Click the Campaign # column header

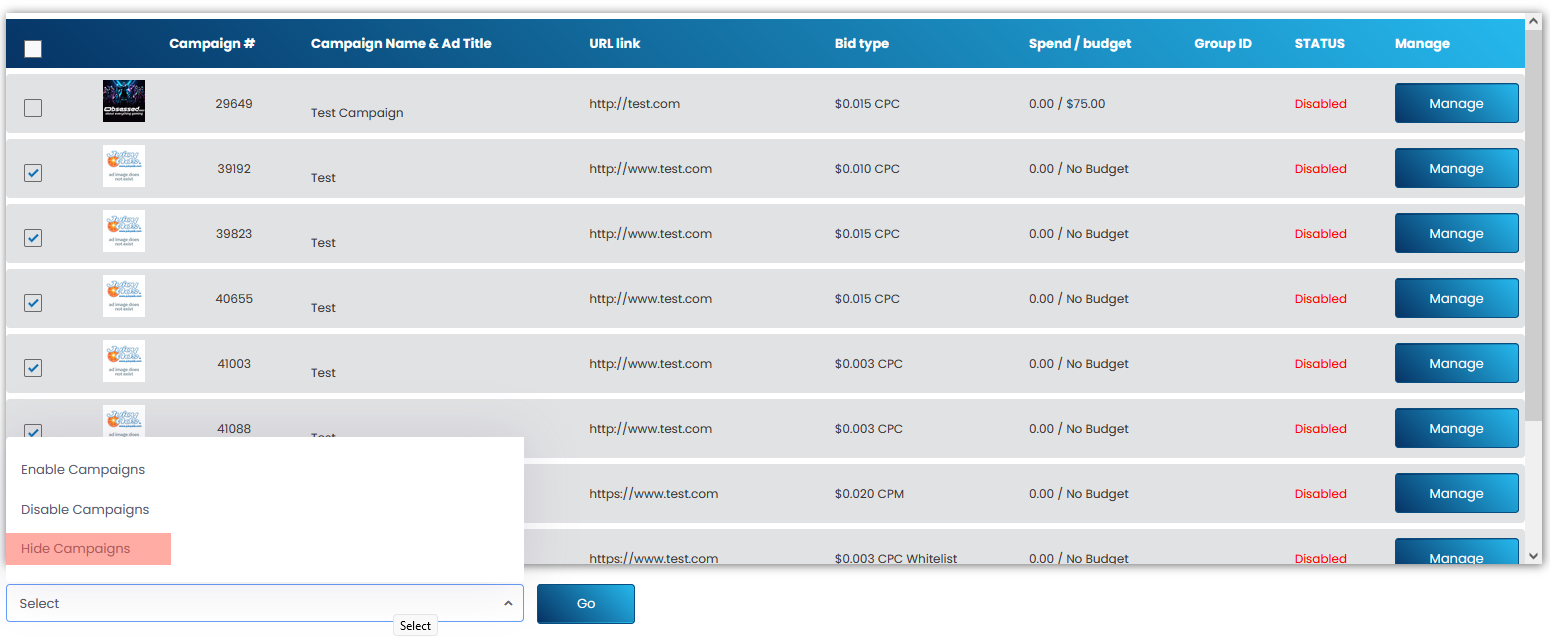click(x=212, y=44)
